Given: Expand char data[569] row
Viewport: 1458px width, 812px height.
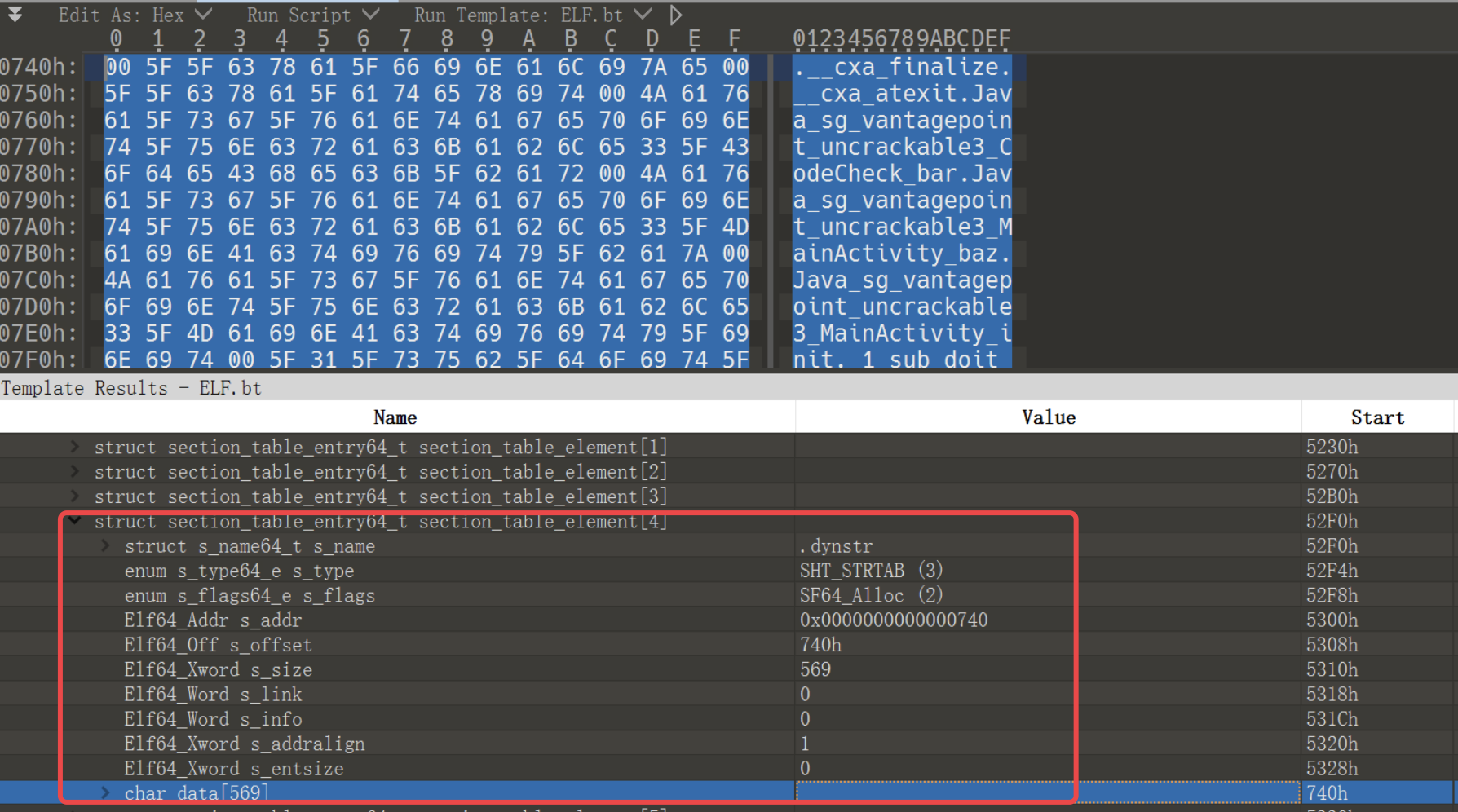Looking at the screenshot, I should (105, 792).
